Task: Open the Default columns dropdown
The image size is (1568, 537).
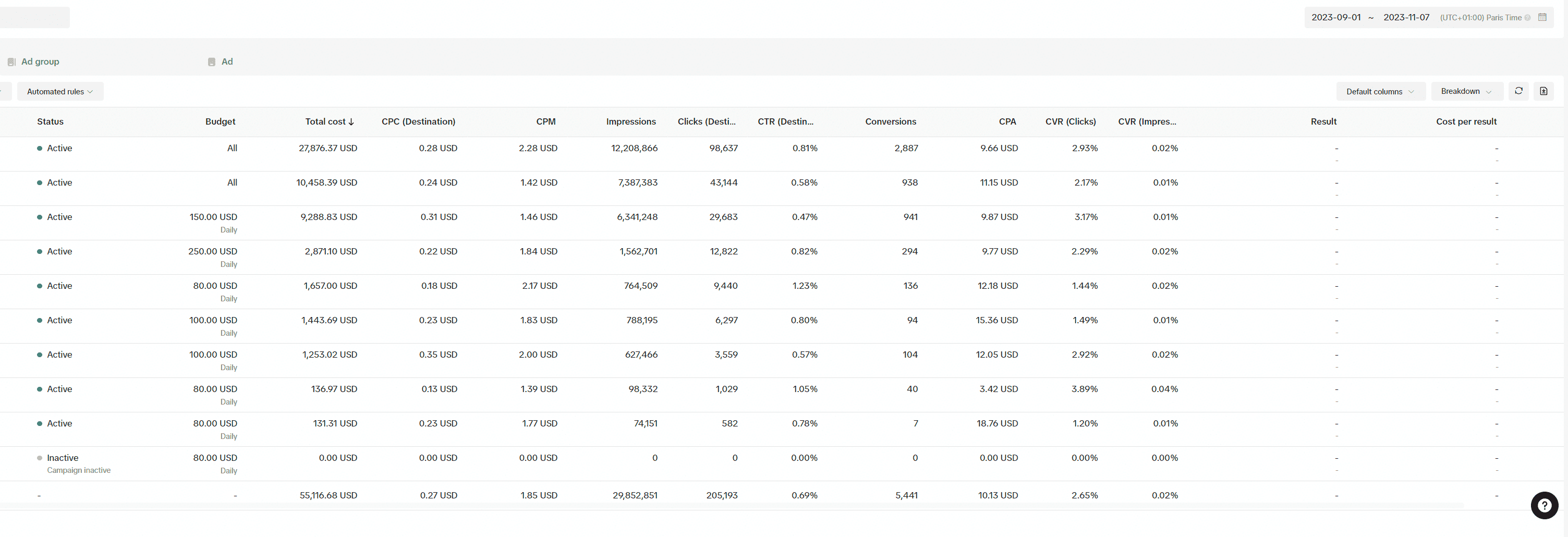Action: 1380,91
